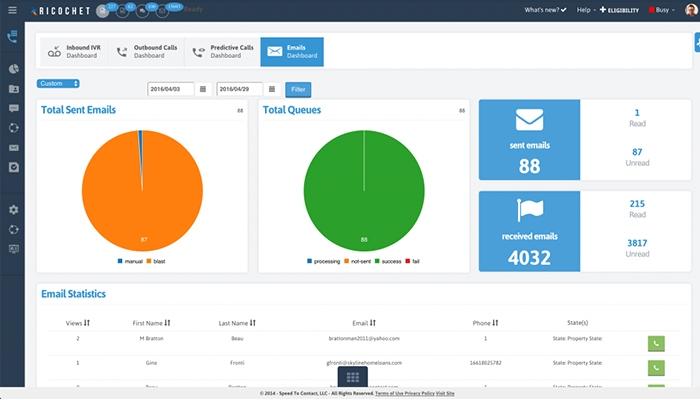Click the received emails flag icon
The width and height of the screenshot is (700, 400).
tap(530, 210)
